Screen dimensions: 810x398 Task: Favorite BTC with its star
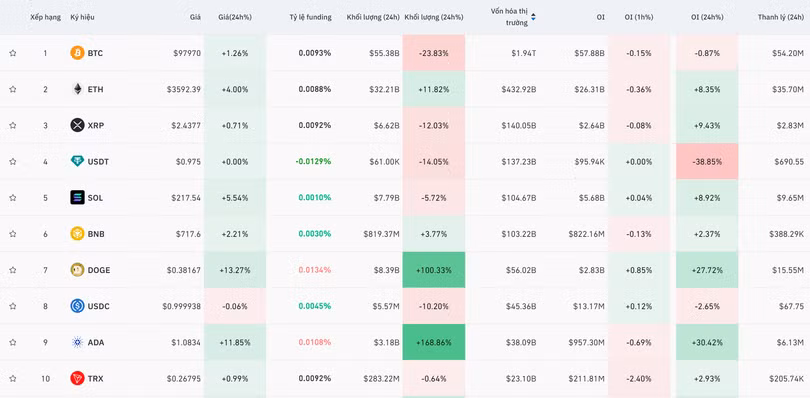pyautogui.click(x=13, y=53)
